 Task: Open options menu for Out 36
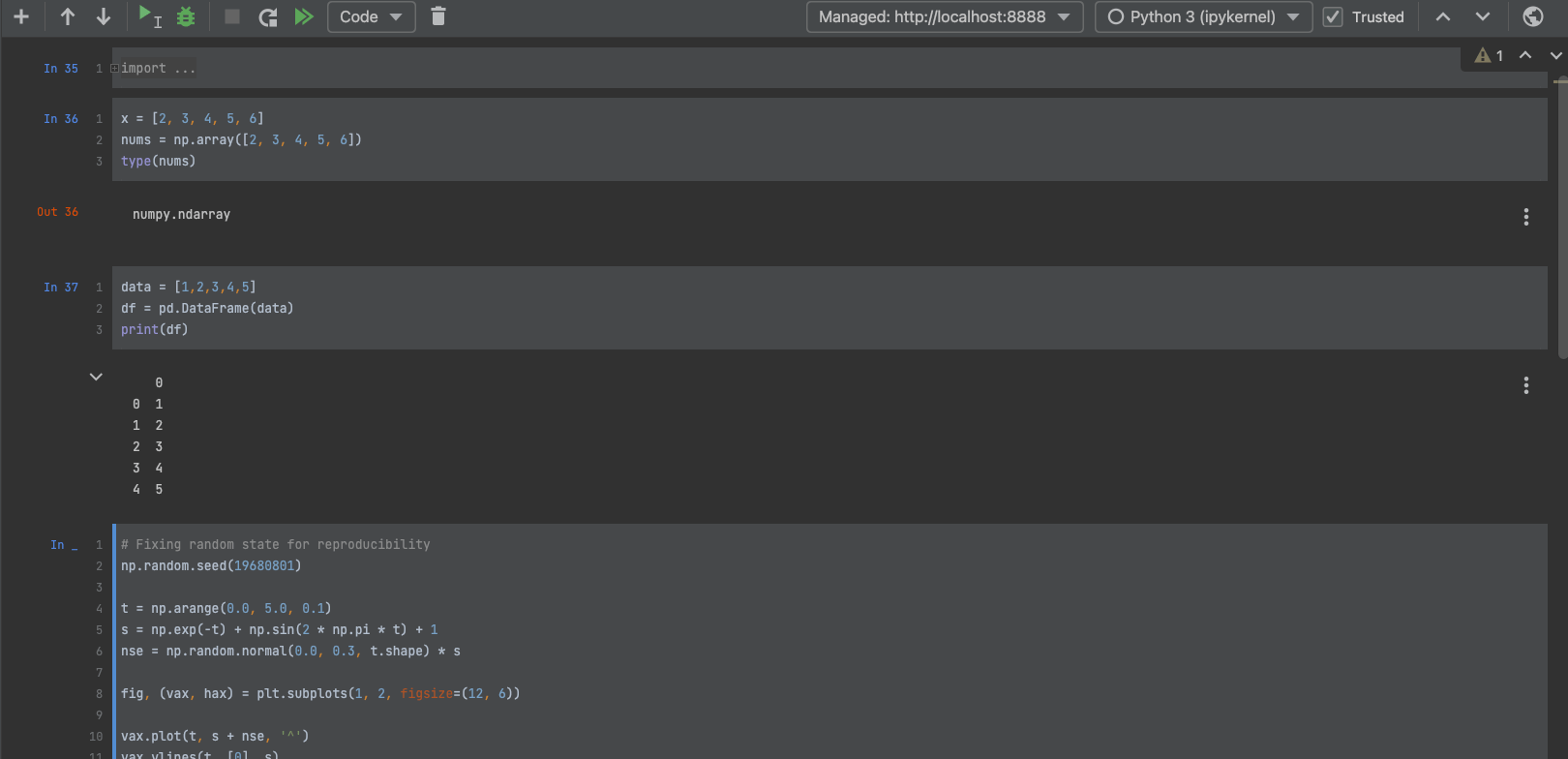[1525, 217]
